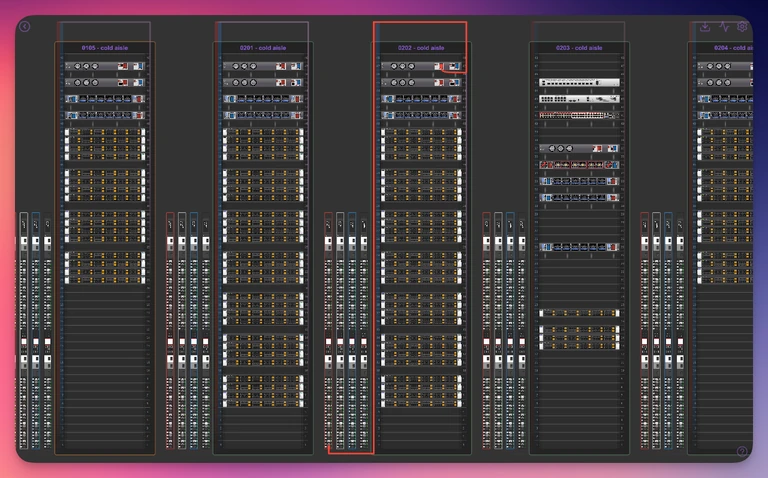Select second power shelf in rack 0201
Screen dimensions: 768x478
pyautogui.click(x=263, y=82)
